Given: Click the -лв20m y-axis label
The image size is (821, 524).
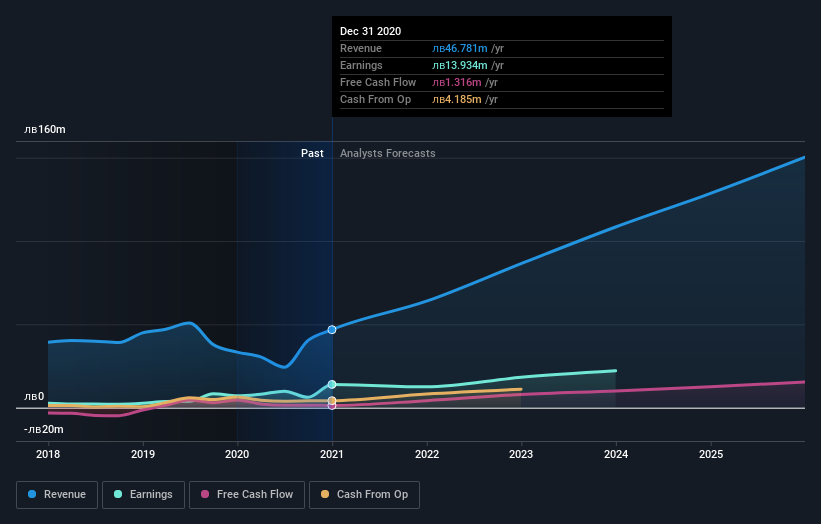Looking at the screenshot, I should pos(43,429).
